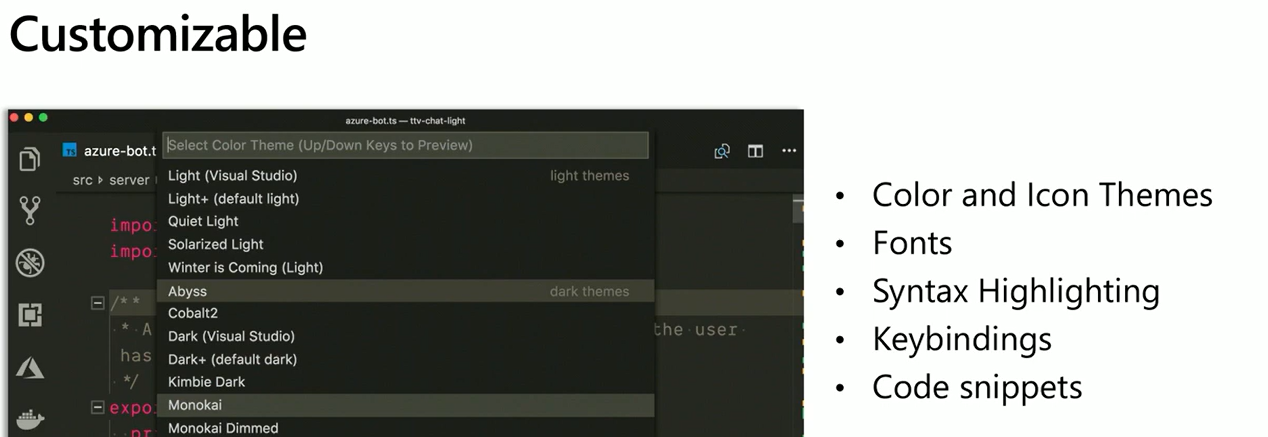The width and height of the screenshot is (1268, 437).
Task: Click the yellow minimize window button
Action: (x=29, y=118)
